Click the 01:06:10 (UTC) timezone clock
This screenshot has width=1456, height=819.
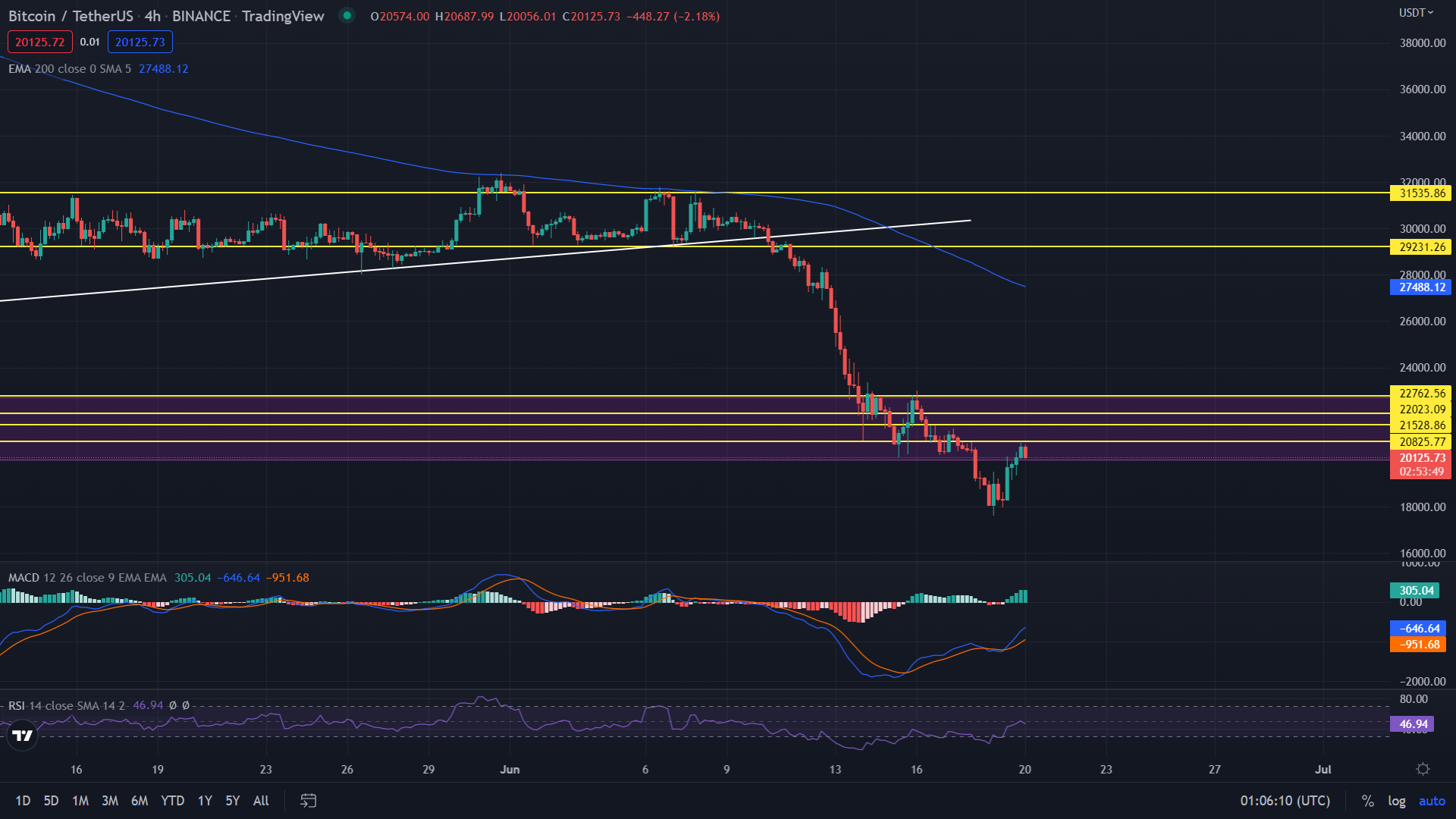click(1285, 801)
